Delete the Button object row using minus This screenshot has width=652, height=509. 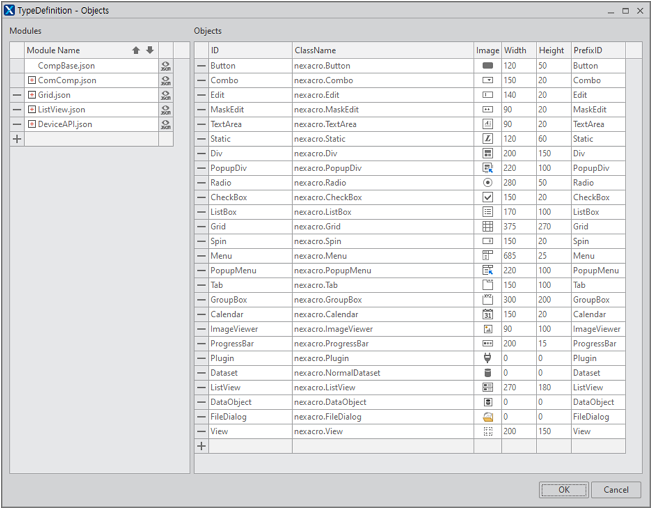point(201,66)
